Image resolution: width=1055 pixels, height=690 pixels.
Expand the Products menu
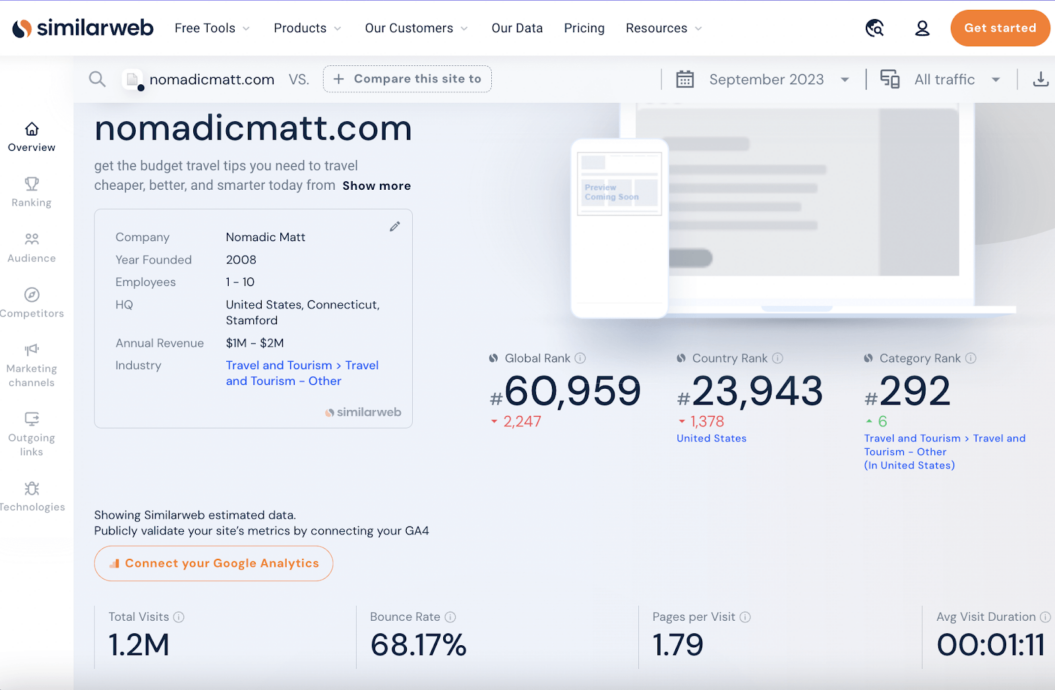(x=307, y=28)
